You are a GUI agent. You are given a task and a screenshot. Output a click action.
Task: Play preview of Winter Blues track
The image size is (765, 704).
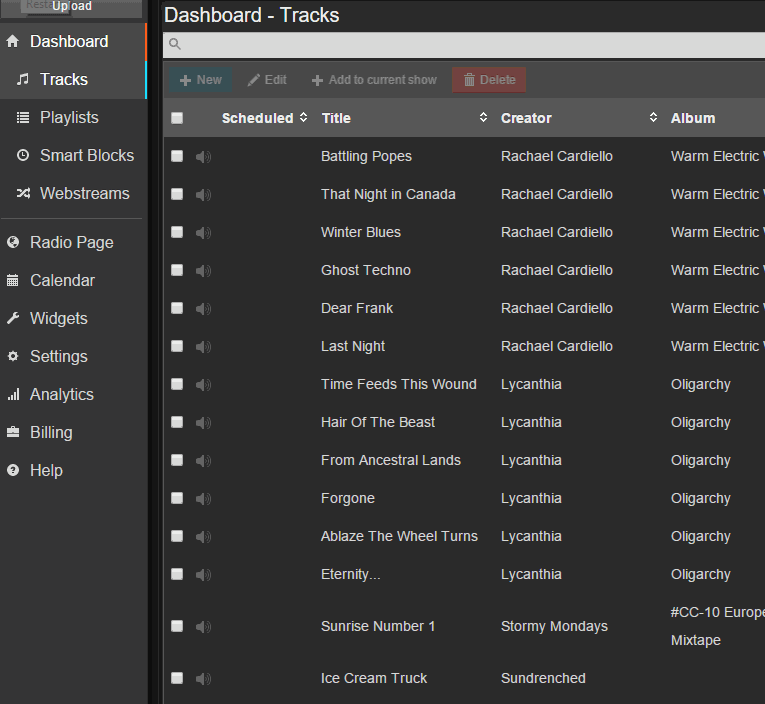203,233
